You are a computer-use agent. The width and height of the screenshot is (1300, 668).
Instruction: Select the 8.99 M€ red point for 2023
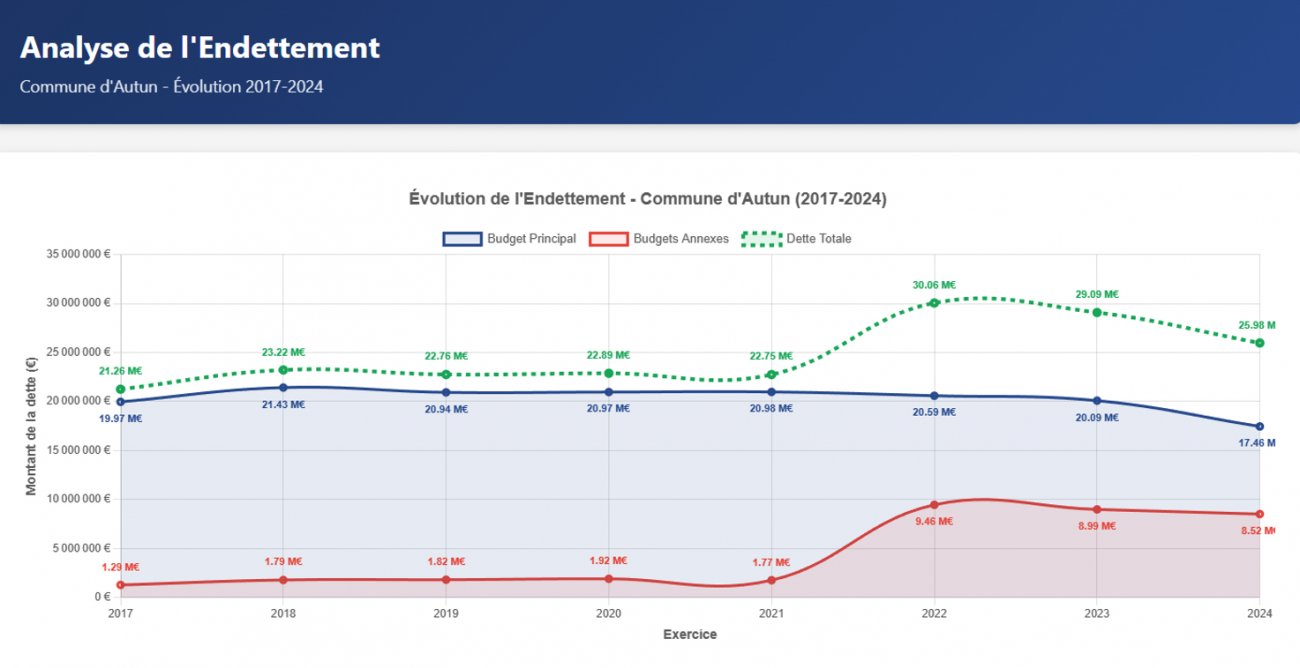1097,510
